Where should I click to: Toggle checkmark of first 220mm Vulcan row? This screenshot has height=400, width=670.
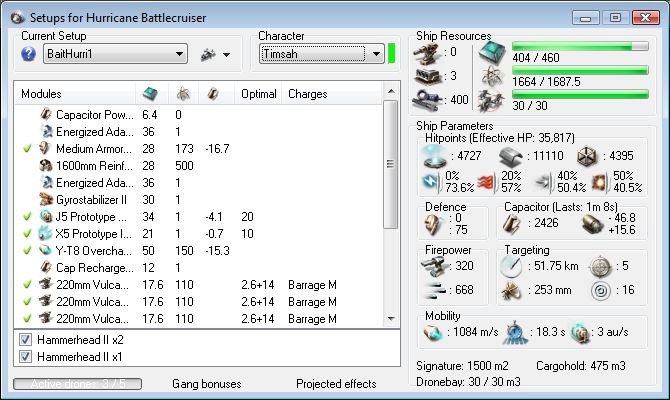click(27, 285)
